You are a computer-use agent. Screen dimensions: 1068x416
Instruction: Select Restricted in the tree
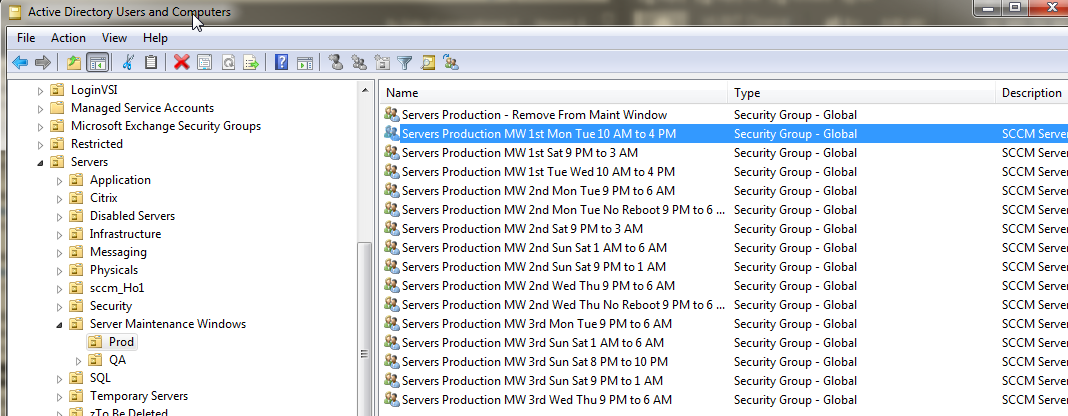click(x=97, y=144)
